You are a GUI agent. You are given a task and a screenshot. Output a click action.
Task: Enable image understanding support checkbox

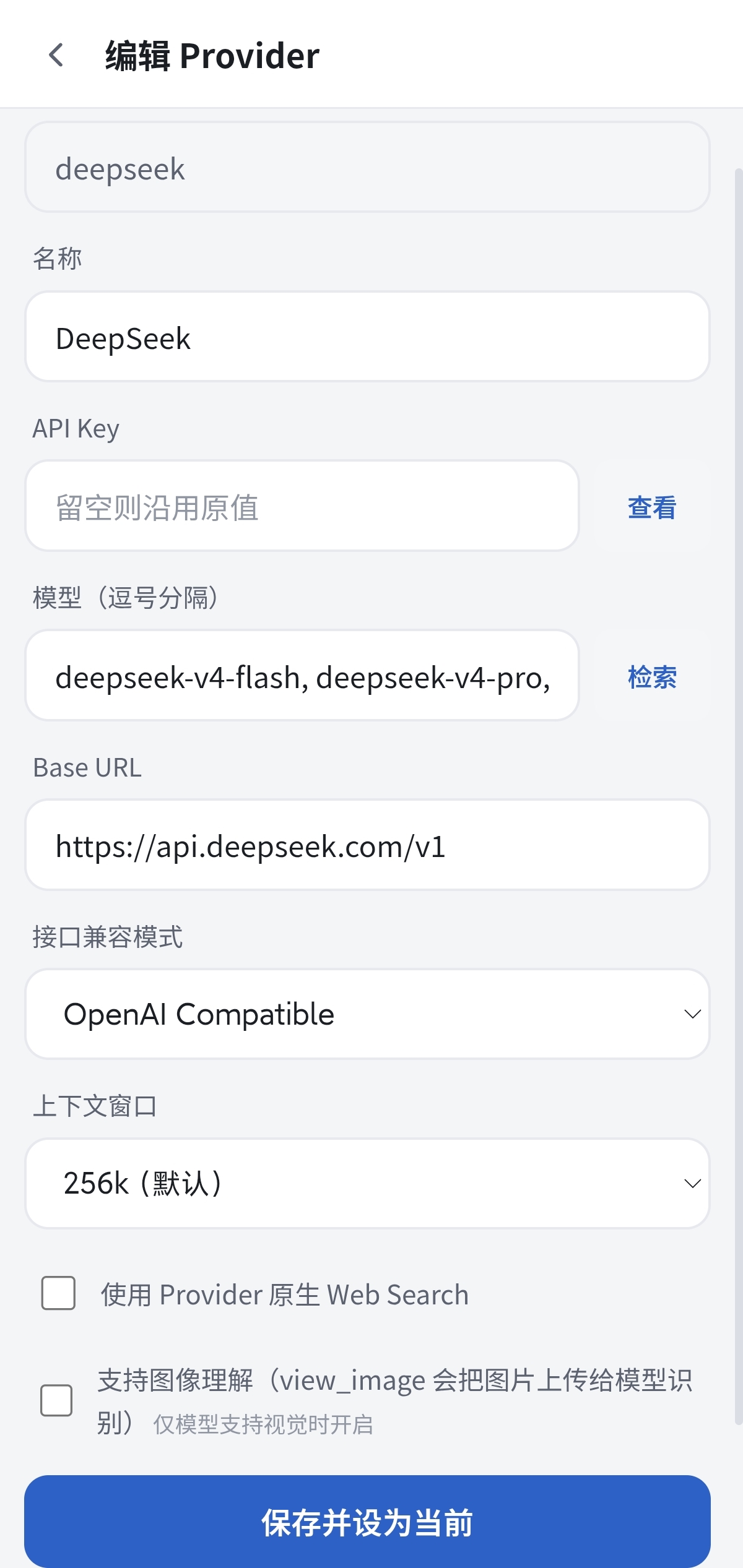(56, 1400)
